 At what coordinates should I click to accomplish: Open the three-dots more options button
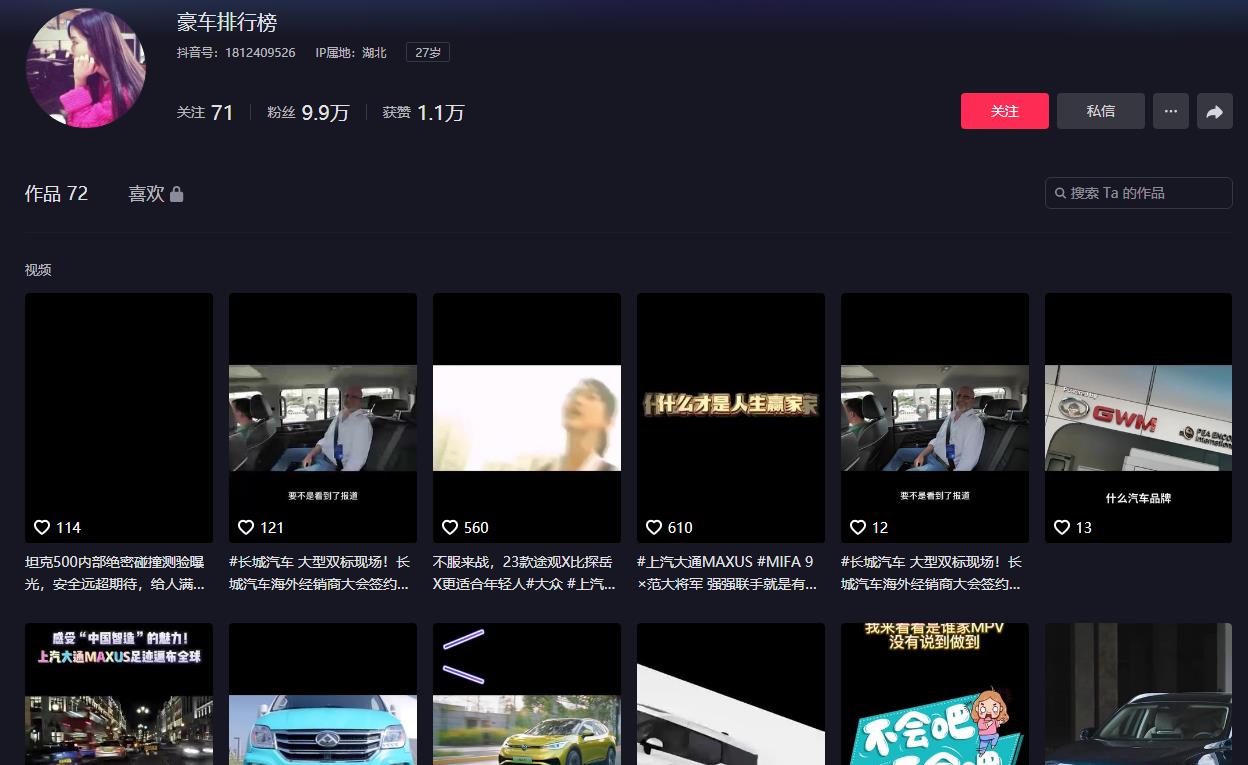click(1171, 111)
